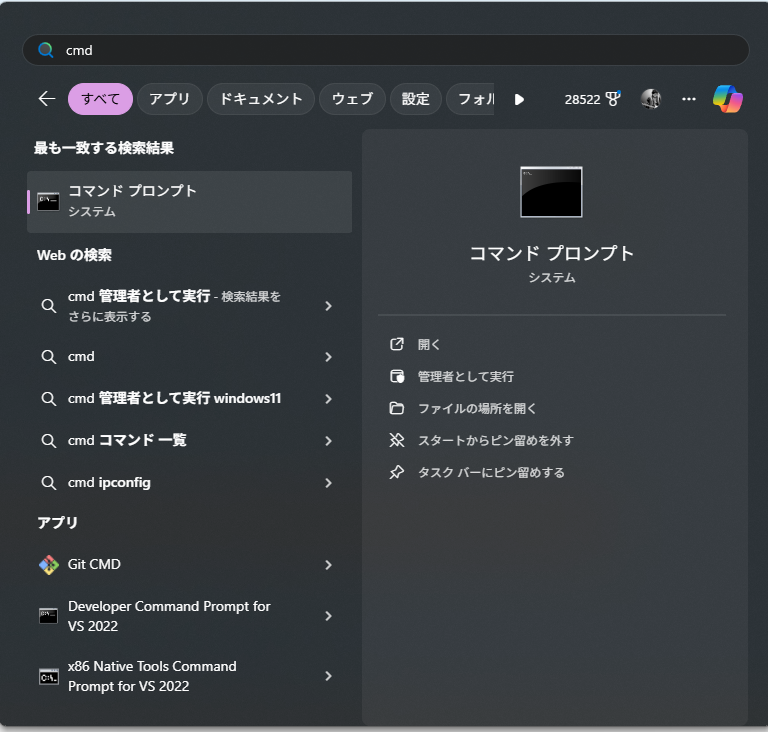This screenshot has width=768, height=732.
Task: Switch to the フォル filter tab
Action: 470,99
